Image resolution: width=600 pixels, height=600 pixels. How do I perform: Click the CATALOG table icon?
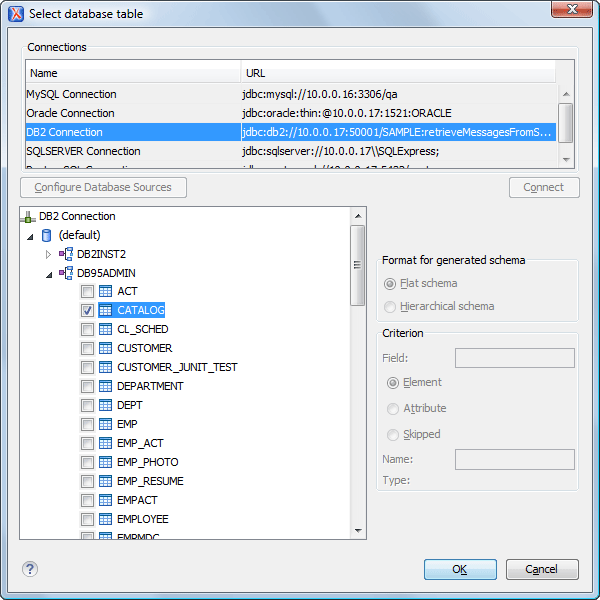105,310
